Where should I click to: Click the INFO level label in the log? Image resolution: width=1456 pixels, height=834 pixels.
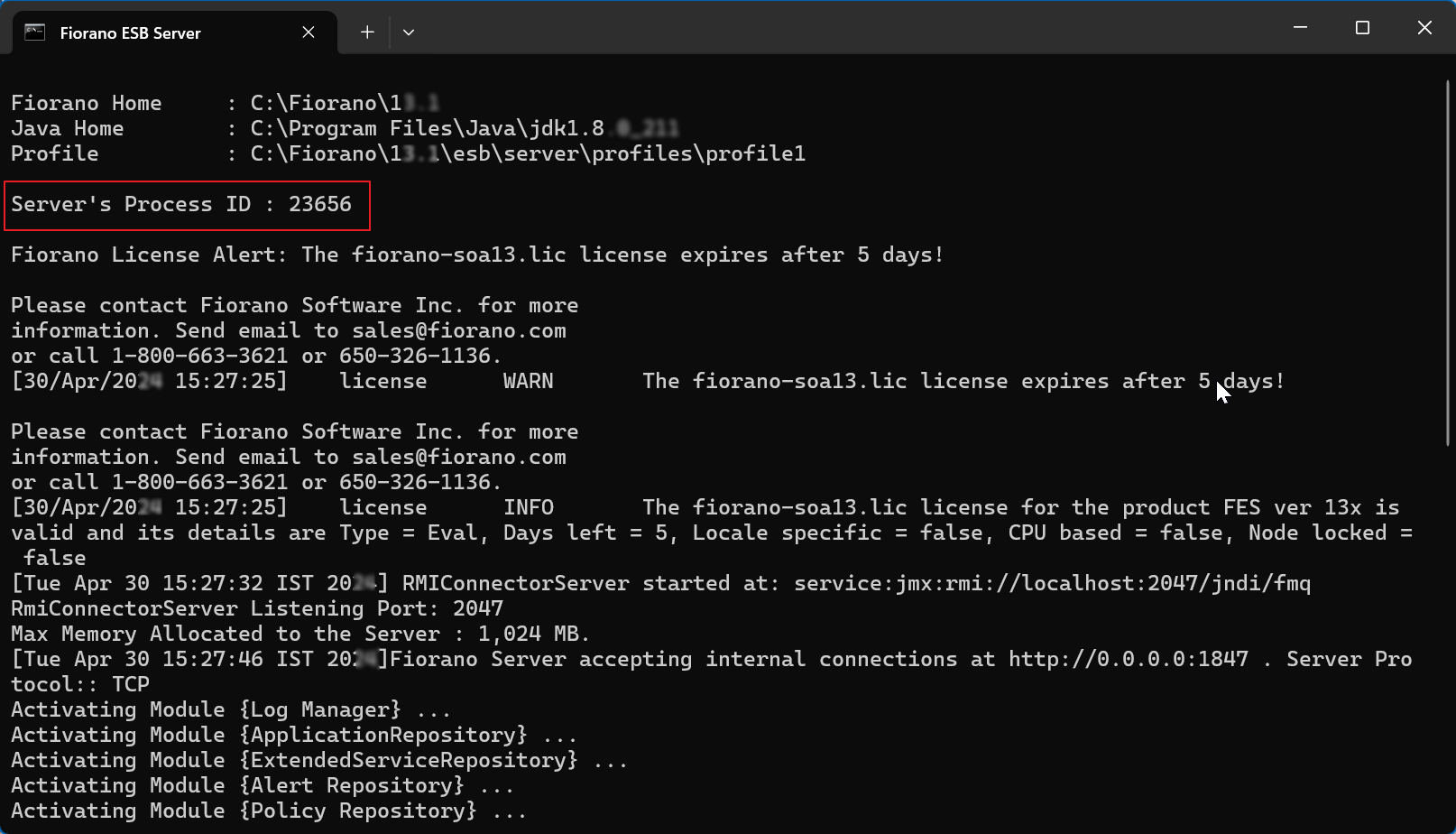pyautogui.click(x=529, y=508)
